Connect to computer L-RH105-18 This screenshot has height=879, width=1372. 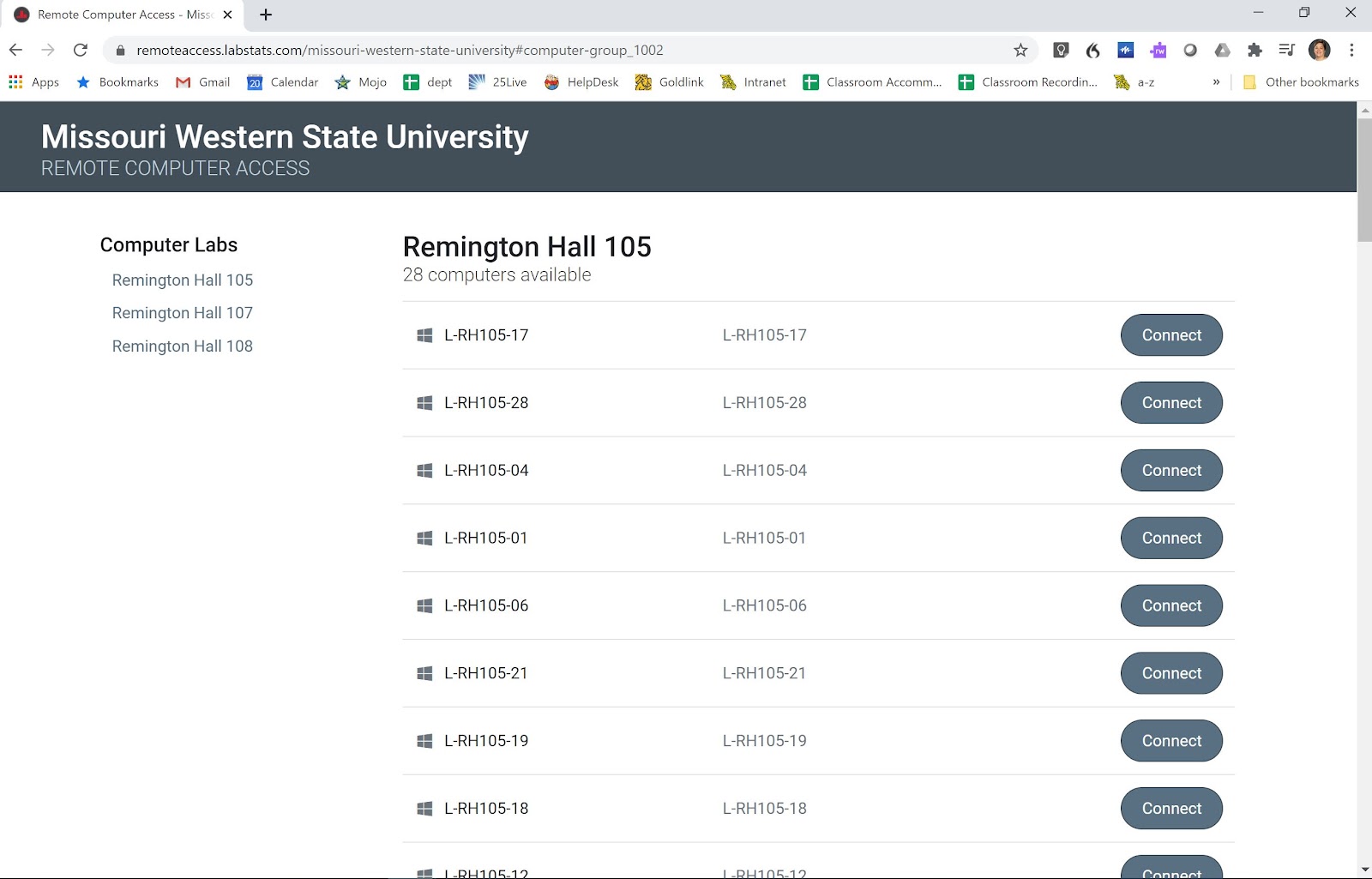[1171, 809]
